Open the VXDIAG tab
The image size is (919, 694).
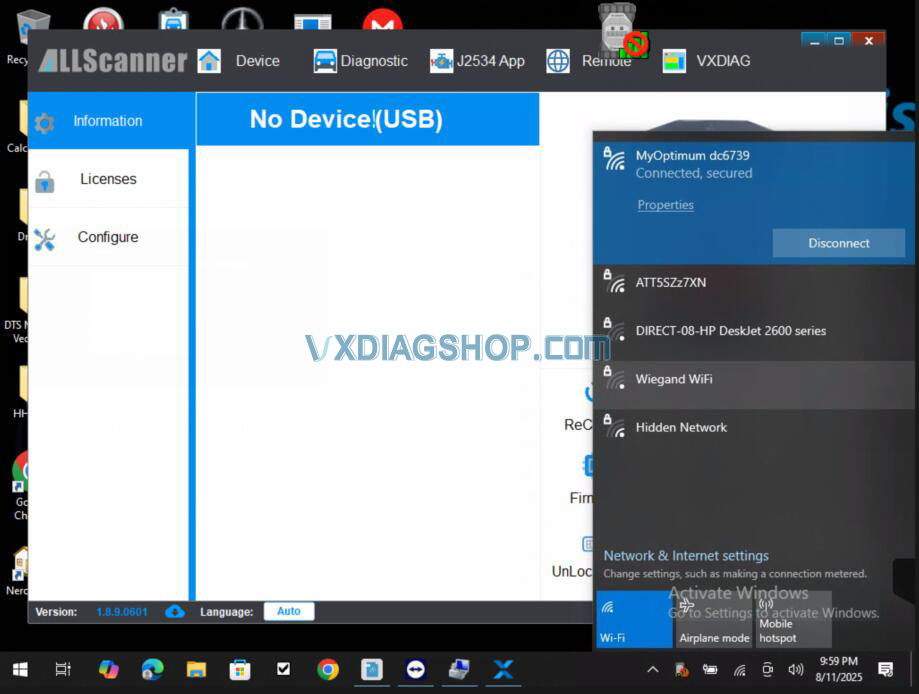(723, 61)
